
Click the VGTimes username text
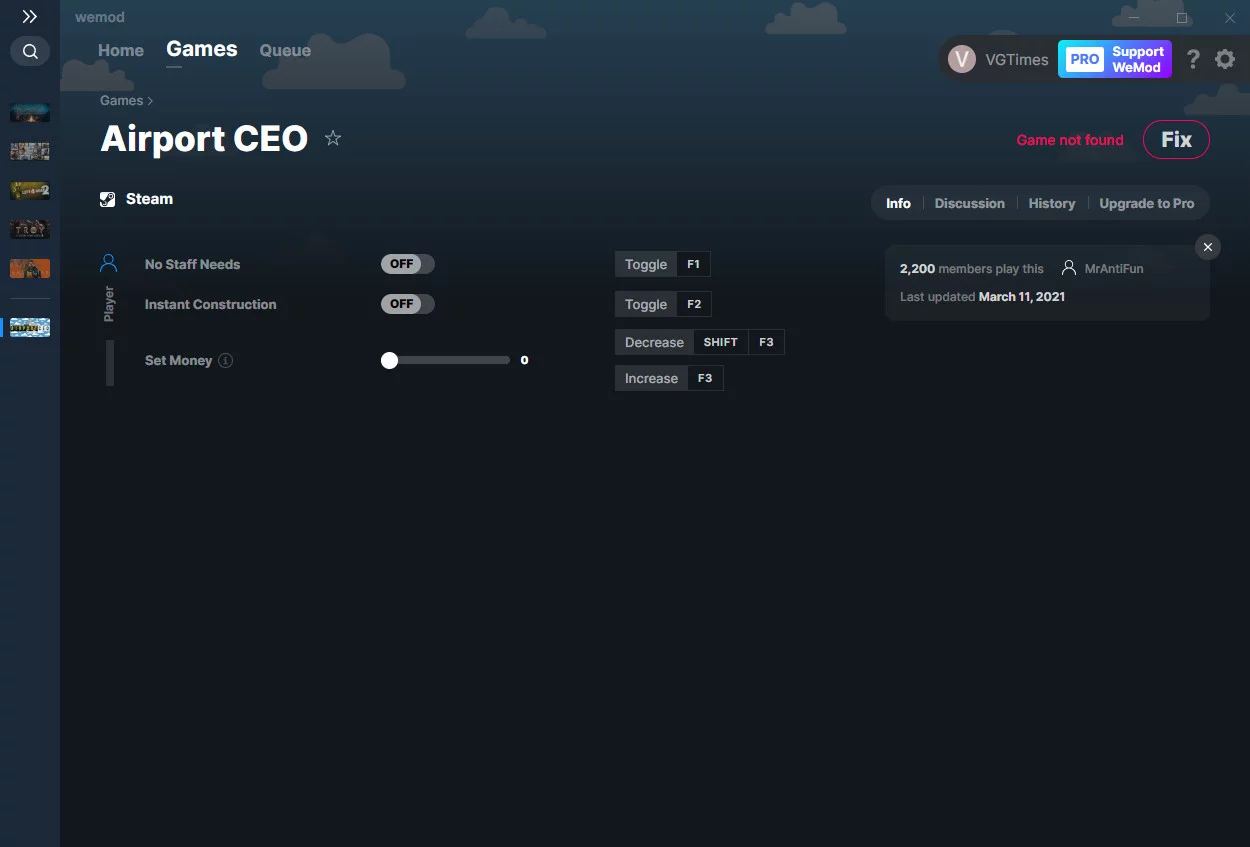click(x=1017, y=59)
